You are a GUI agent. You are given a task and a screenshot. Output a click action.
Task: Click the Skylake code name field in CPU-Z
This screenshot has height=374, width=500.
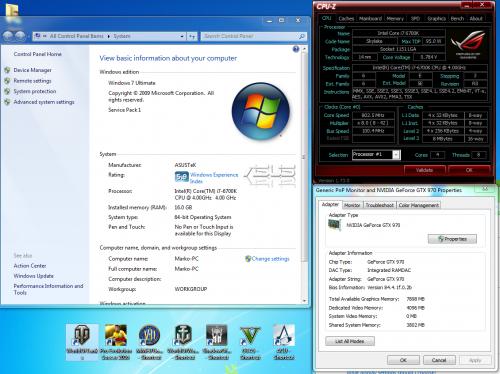[374, 41]
